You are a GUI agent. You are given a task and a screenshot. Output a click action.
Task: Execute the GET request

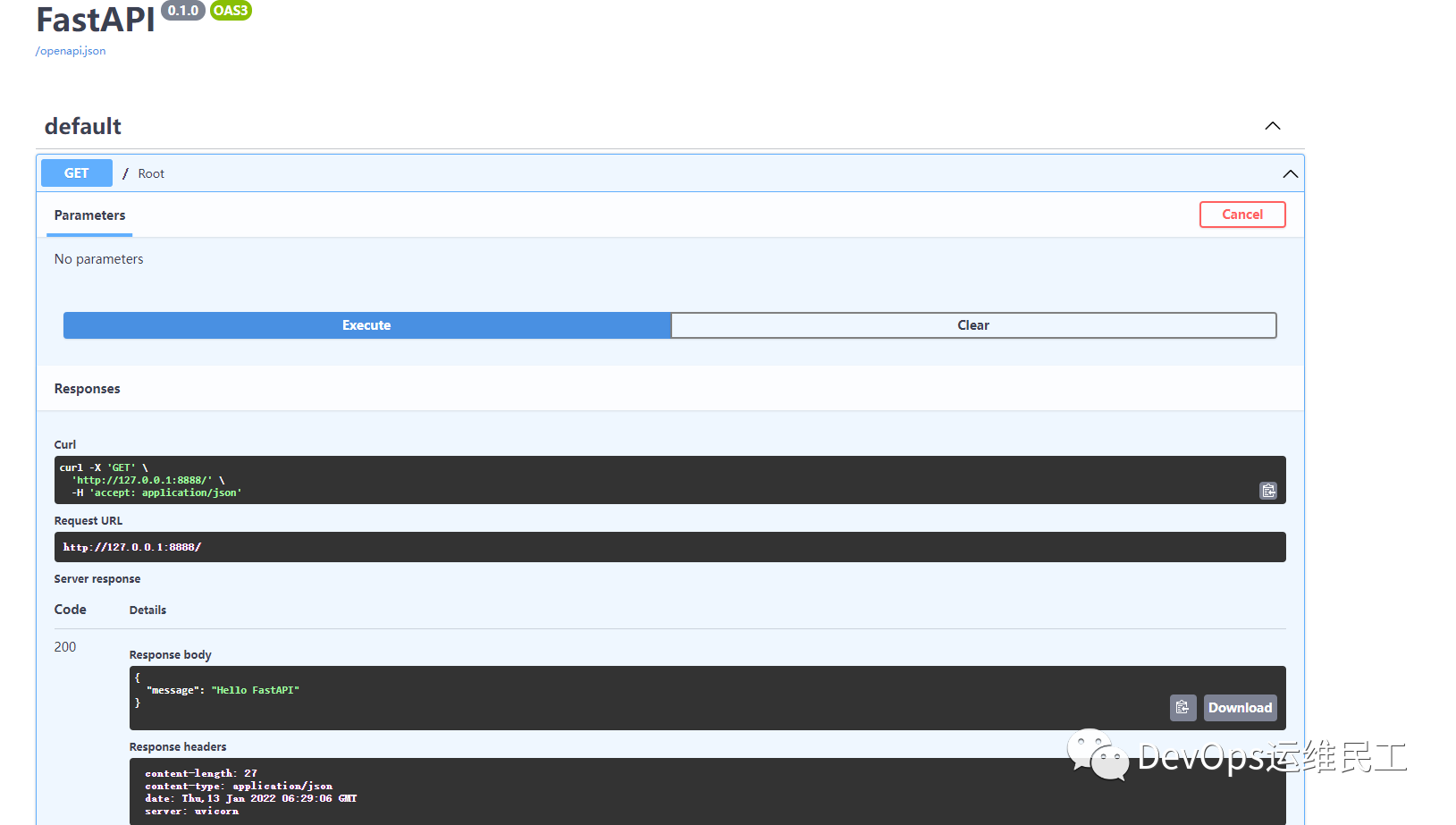[x=366, y=324]
